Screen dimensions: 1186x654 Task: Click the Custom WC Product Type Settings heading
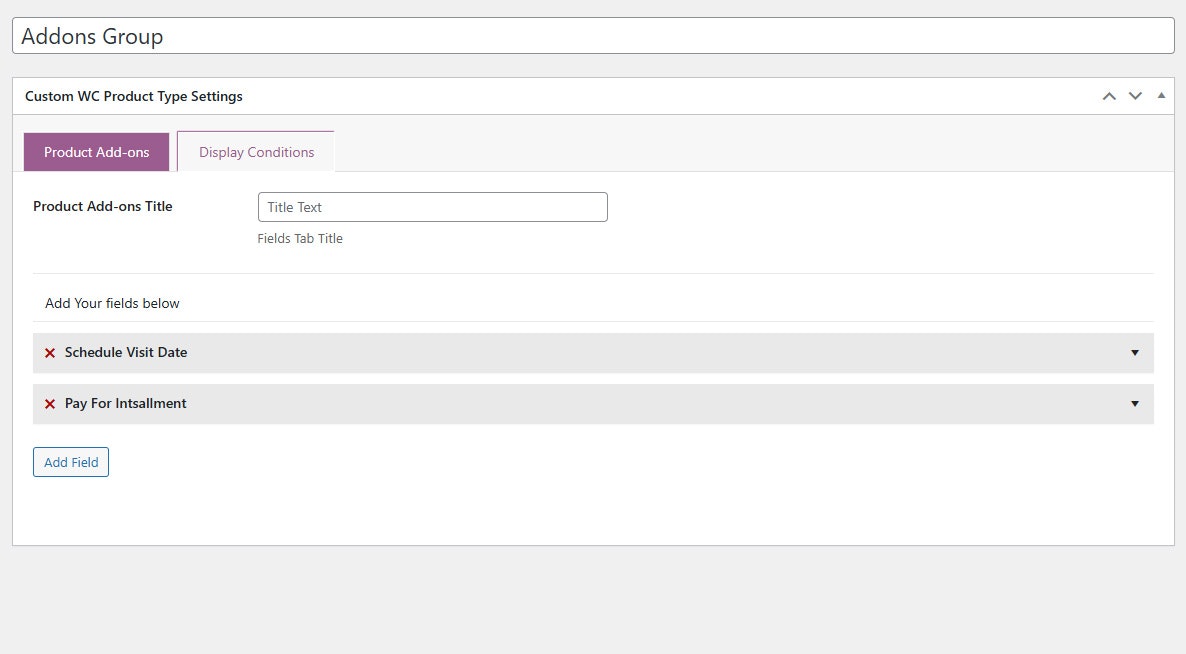(x=134, y=96)
